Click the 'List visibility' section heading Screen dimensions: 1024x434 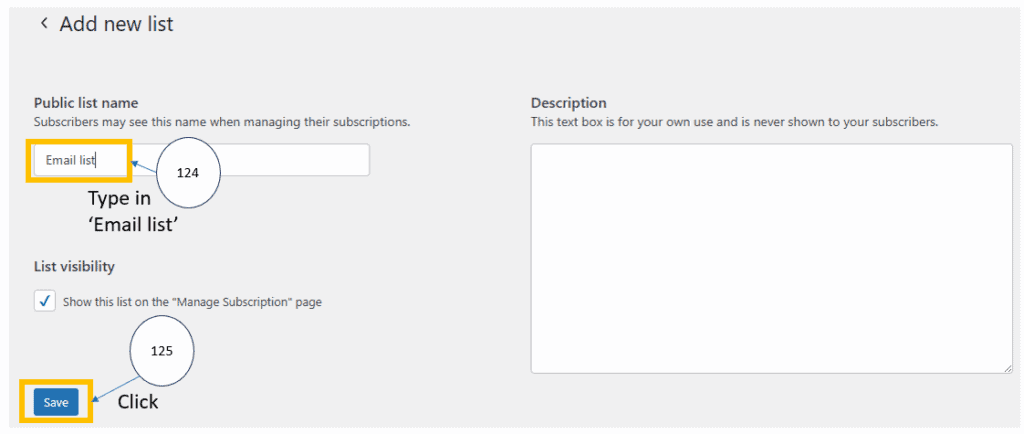75,266
